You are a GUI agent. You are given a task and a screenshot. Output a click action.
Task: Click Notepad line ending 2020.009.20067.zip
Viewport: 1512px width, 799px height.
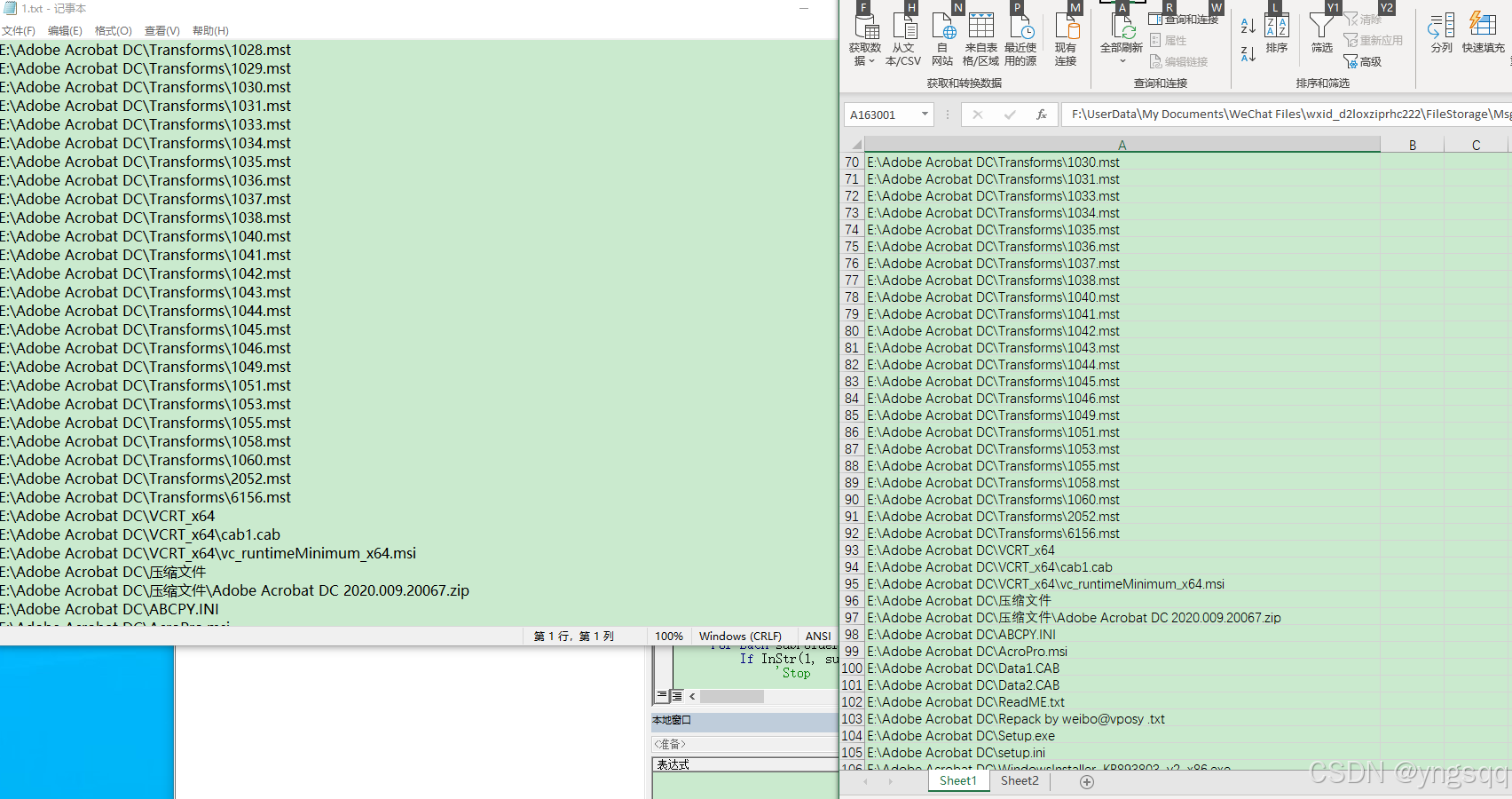pyautogui.click(x=235, y=590)
